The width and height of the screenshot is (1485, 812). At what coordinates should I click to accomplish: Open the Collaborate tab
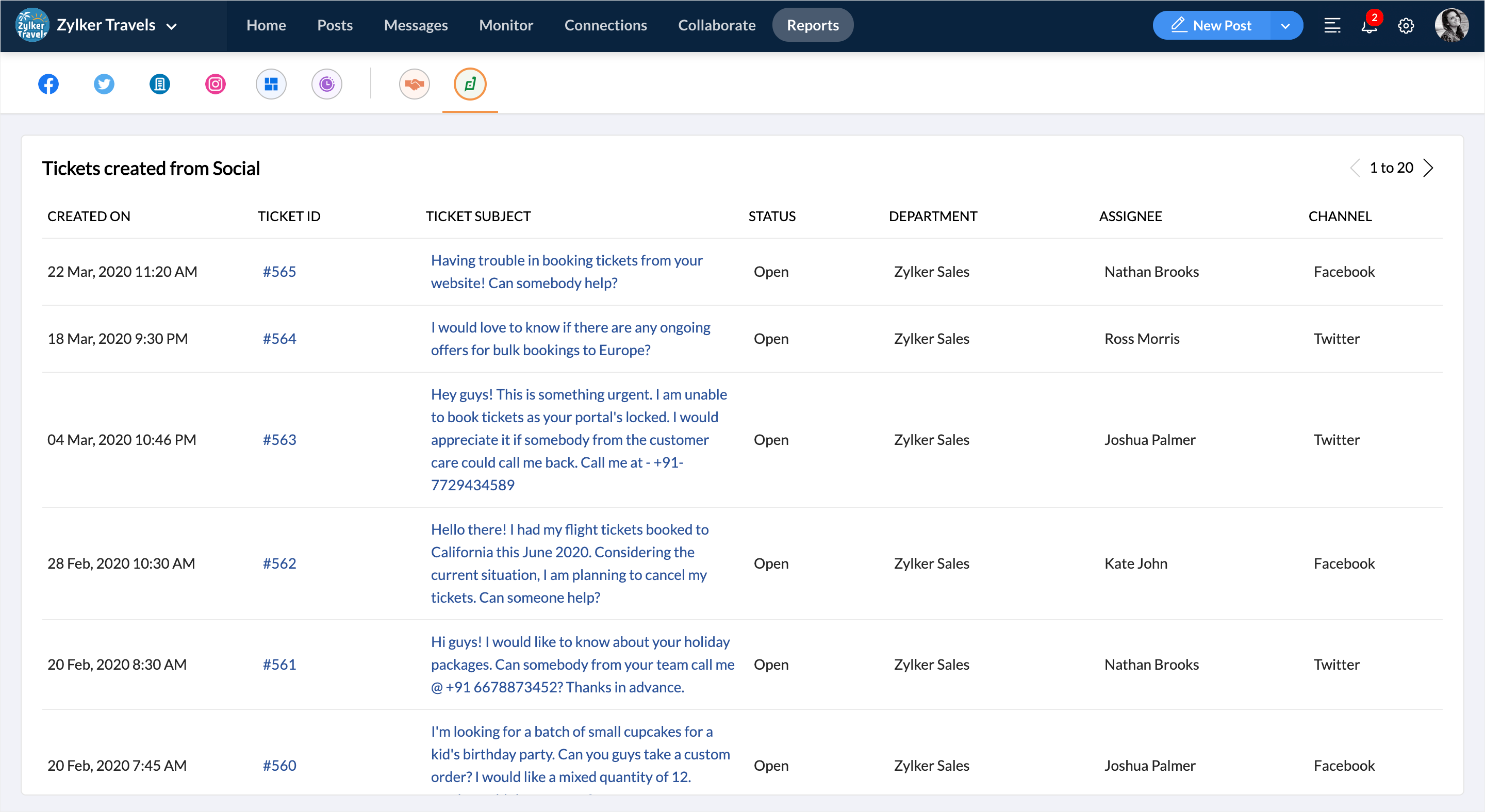[x=717, y=25]
